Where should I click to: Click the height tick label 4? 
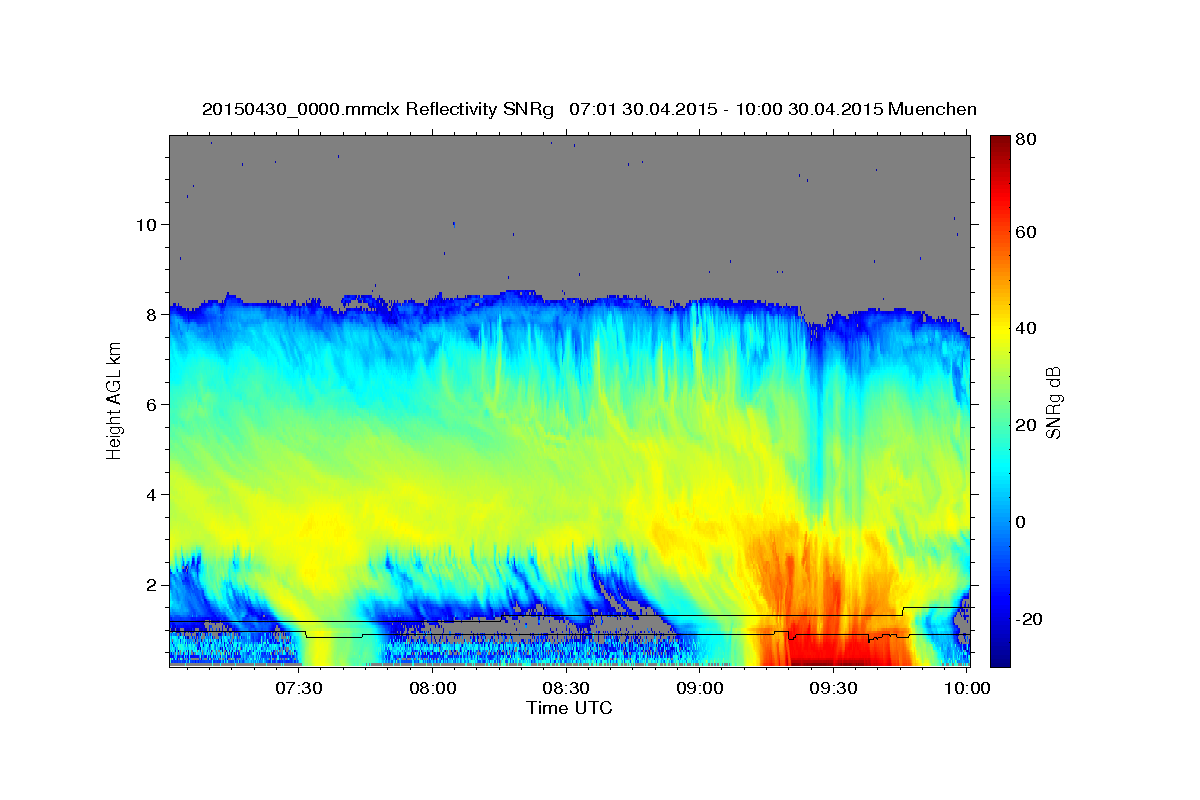point(152,494)
